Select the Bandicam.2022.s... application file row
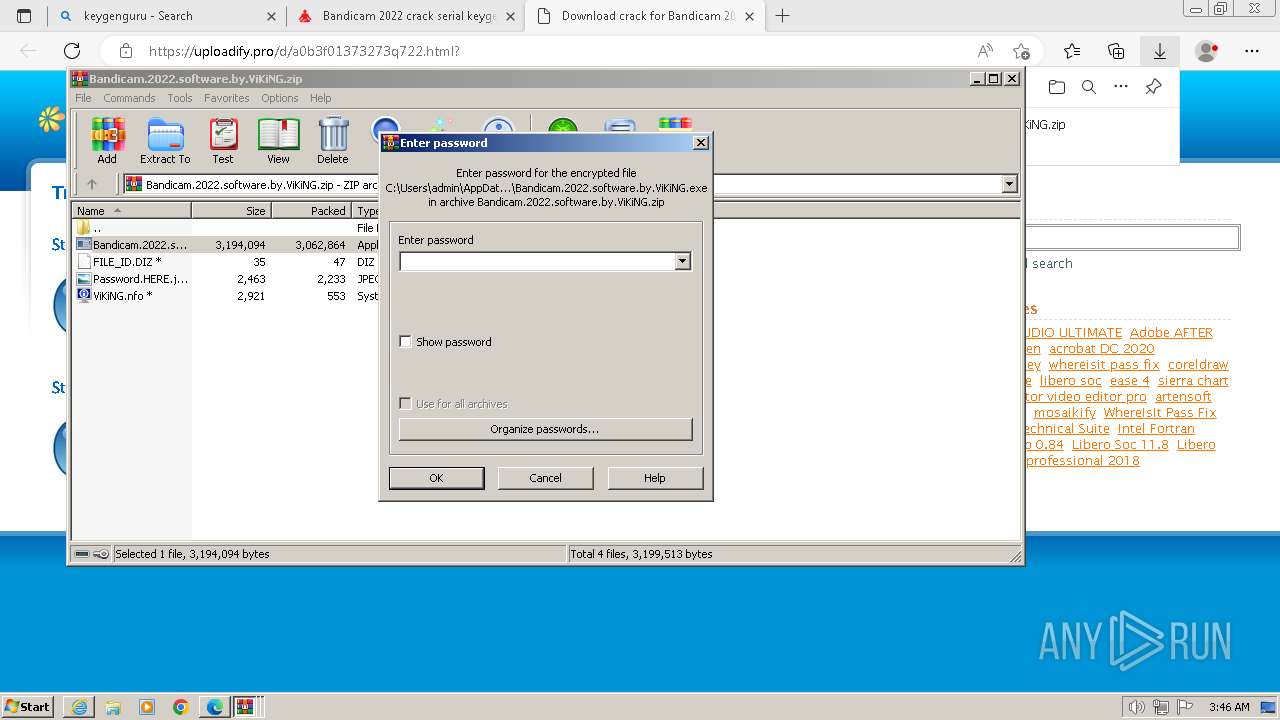1280x720 pixels. [x=132, y=245]
